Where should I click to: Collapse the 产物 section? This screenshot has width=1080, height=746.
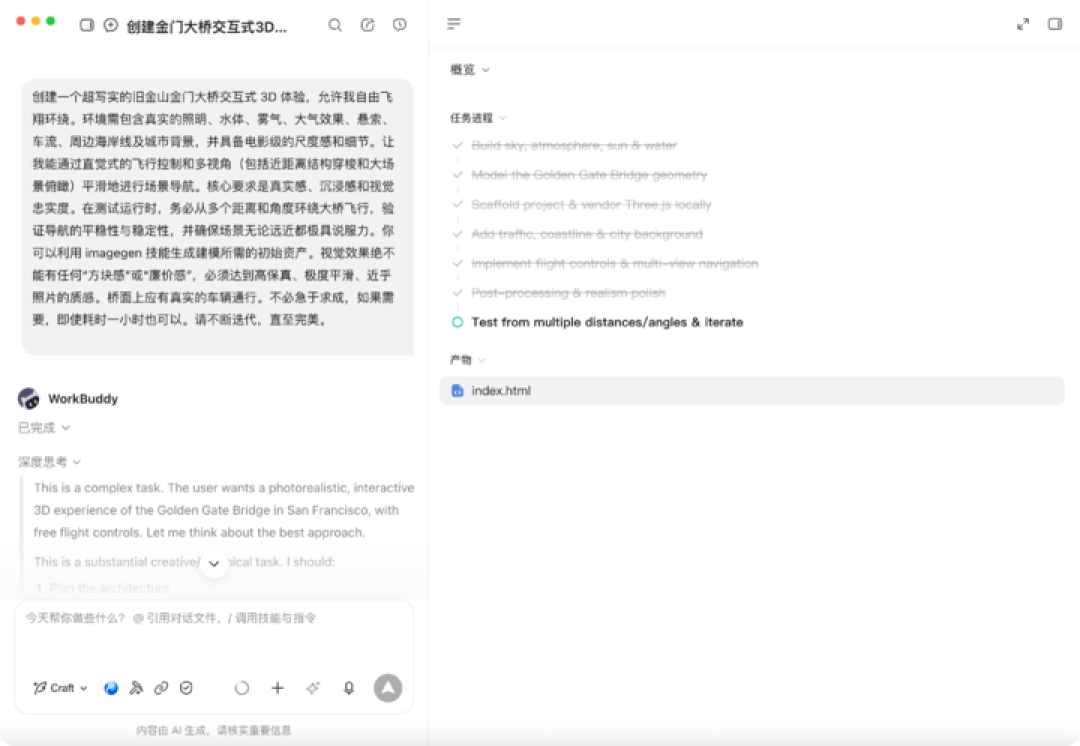[468, 360]
